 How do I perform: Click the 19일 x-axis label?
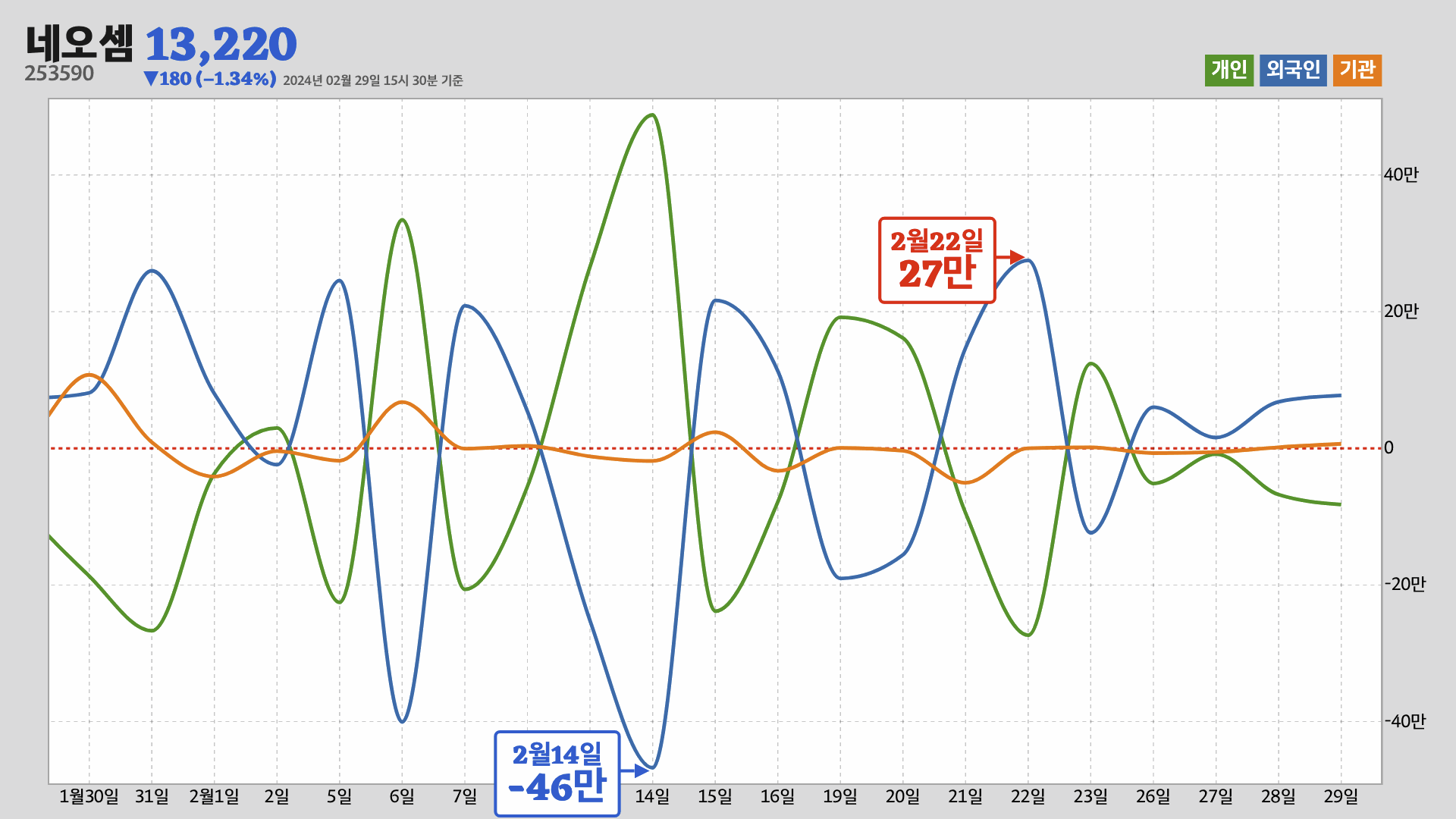point(840,797)
